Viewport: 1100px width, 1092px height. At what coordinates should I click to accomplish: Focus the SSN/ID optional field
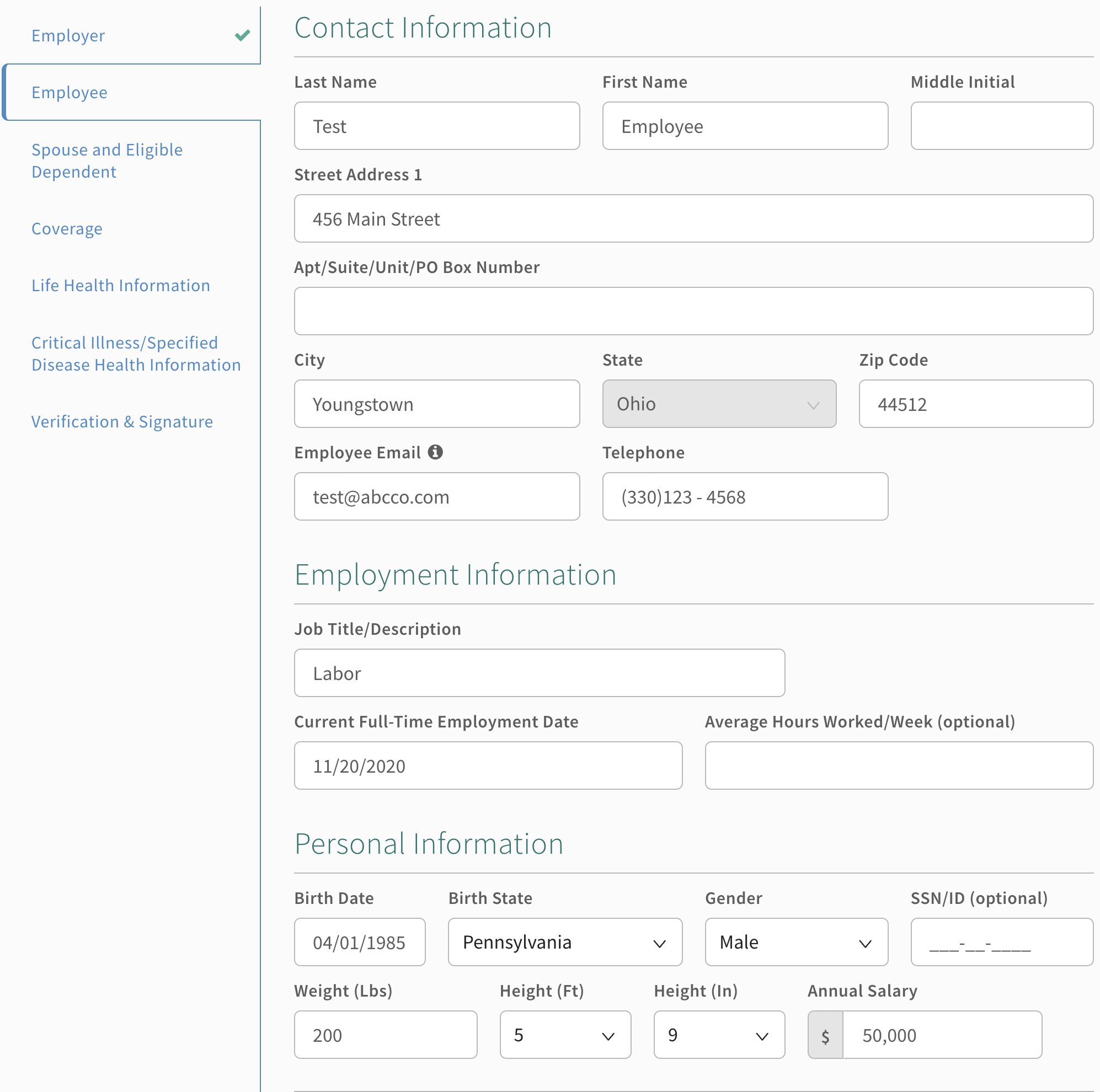(1001, 942)
